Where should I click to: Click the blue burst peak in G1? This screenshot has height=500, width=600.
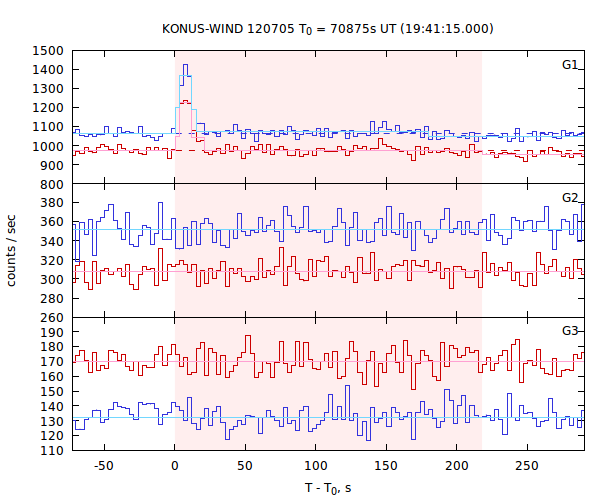pos(186,65)
